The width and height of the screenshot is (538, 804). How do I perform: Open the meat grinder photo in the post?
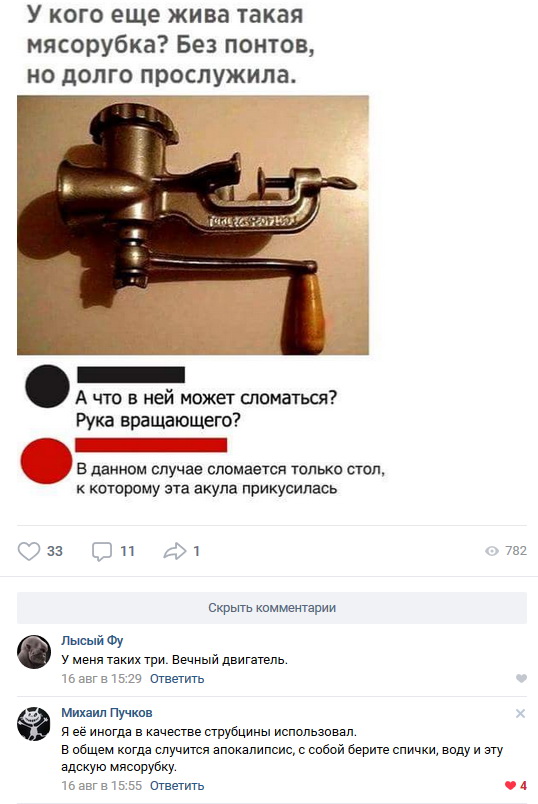tap(193, 225)
